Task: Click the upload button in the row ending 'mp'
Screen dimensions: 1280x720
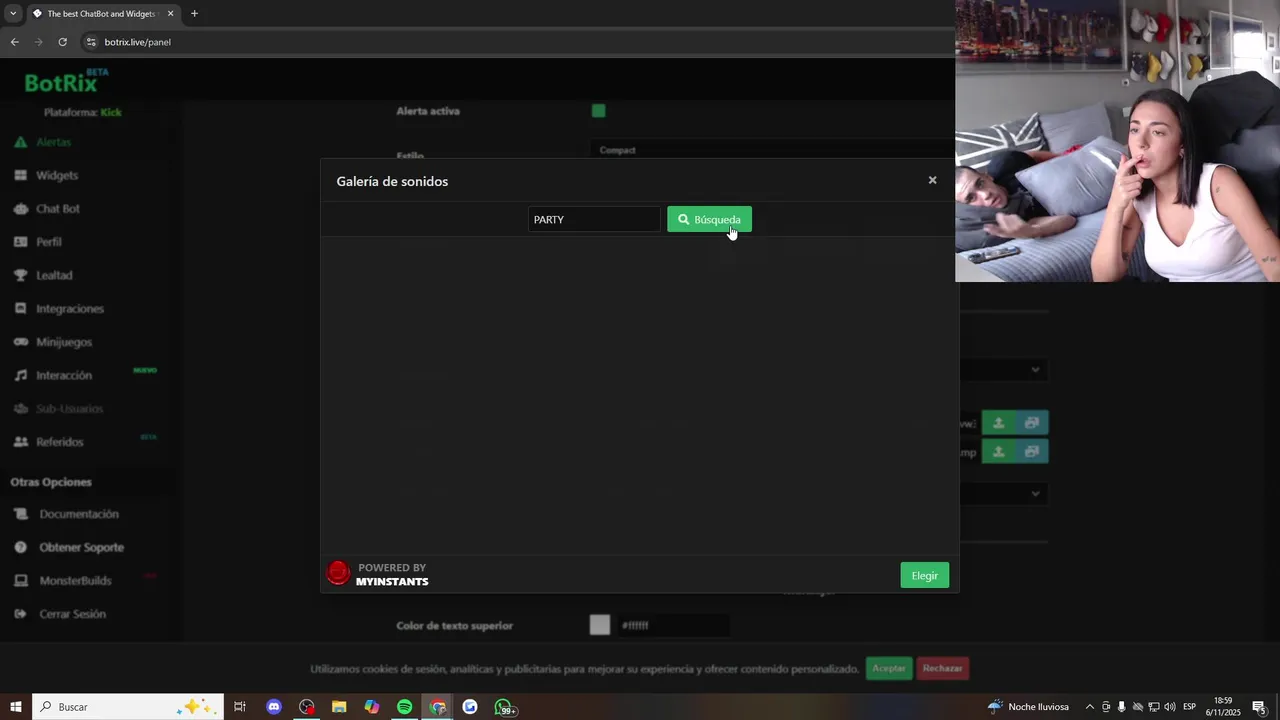Action: 998,452
